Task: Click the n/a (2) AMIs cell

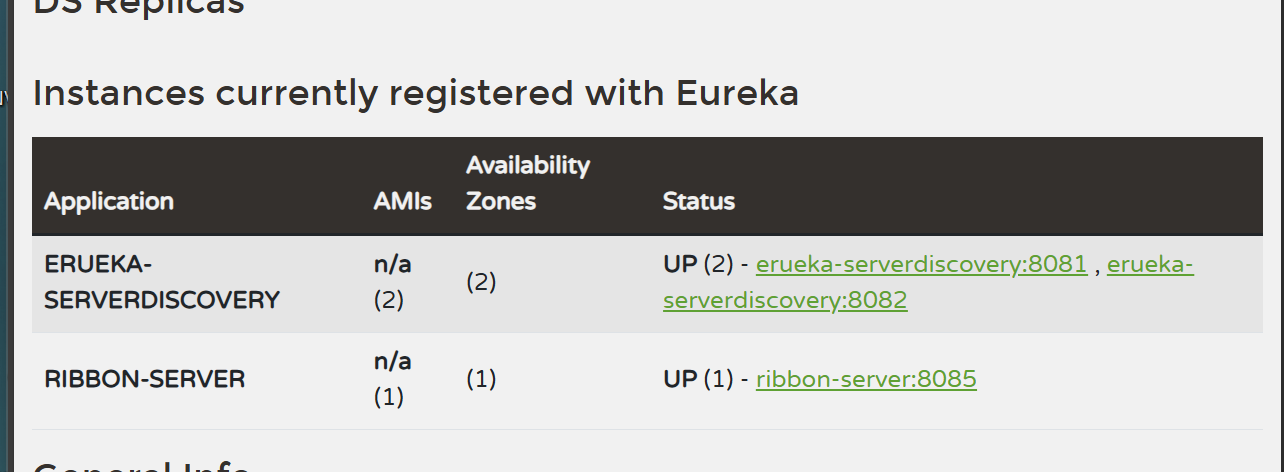Action: (393, 282)
